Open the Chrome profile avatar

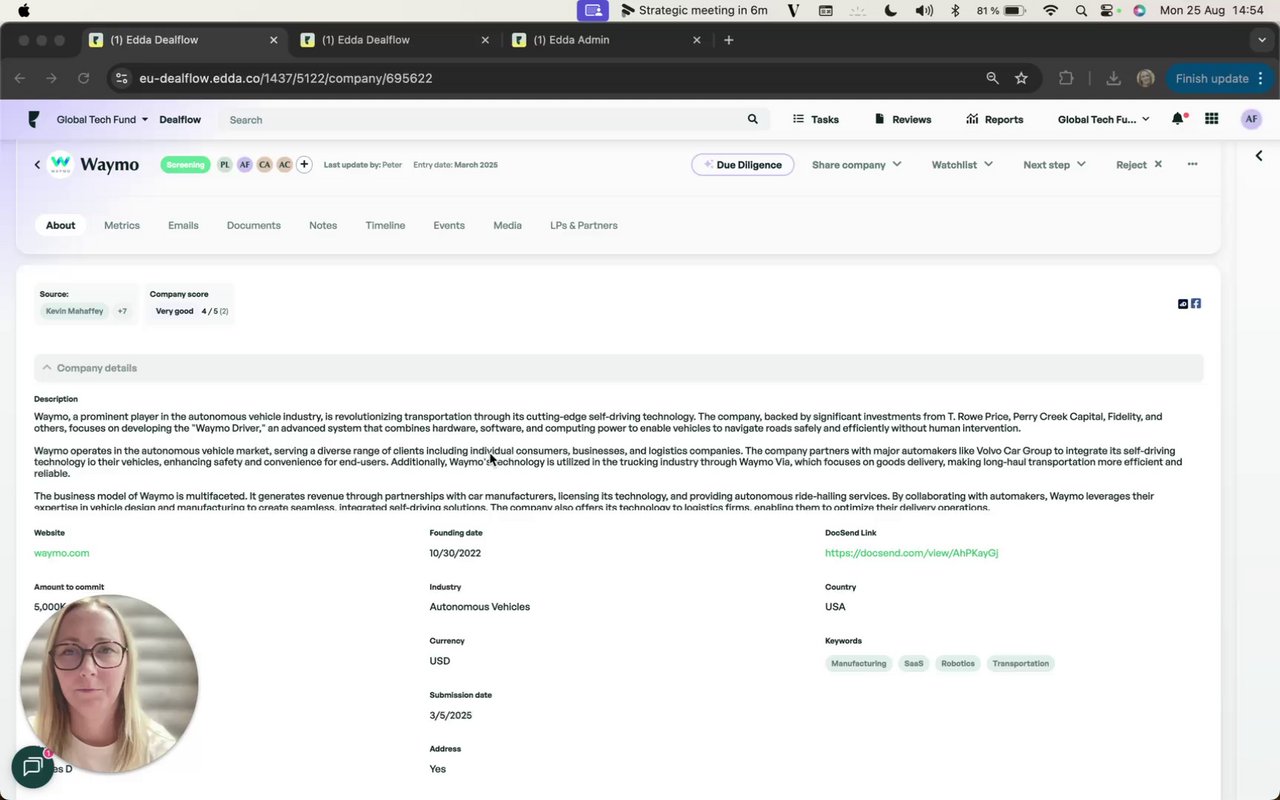point(1146,78)
